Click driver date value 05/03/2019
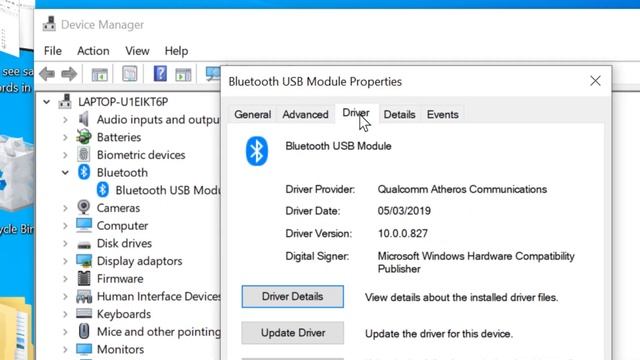Screen dimensions: 640x360 pos(404,211)
